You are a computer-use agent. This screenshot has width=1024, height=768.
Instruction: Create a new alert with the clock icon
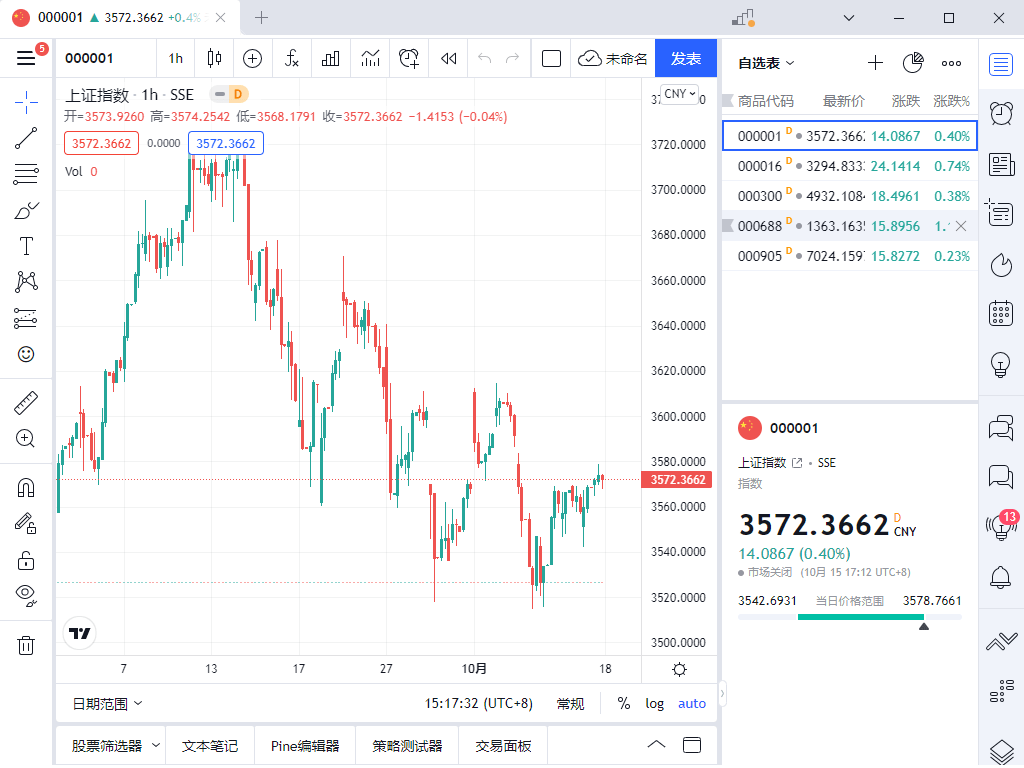tap(409, 58)
